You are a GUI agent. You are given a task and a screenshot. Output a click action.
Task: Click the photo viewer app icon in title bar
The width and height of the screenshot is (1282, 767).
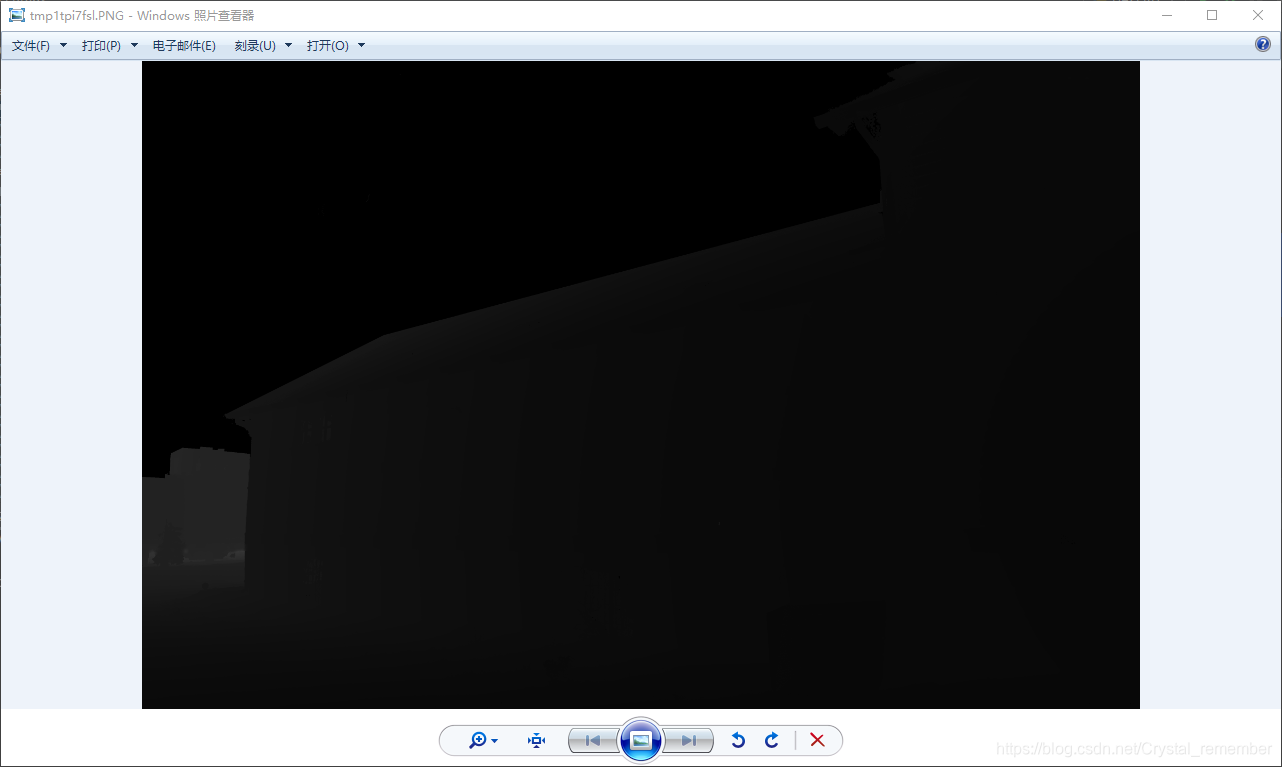click(17, 15)
